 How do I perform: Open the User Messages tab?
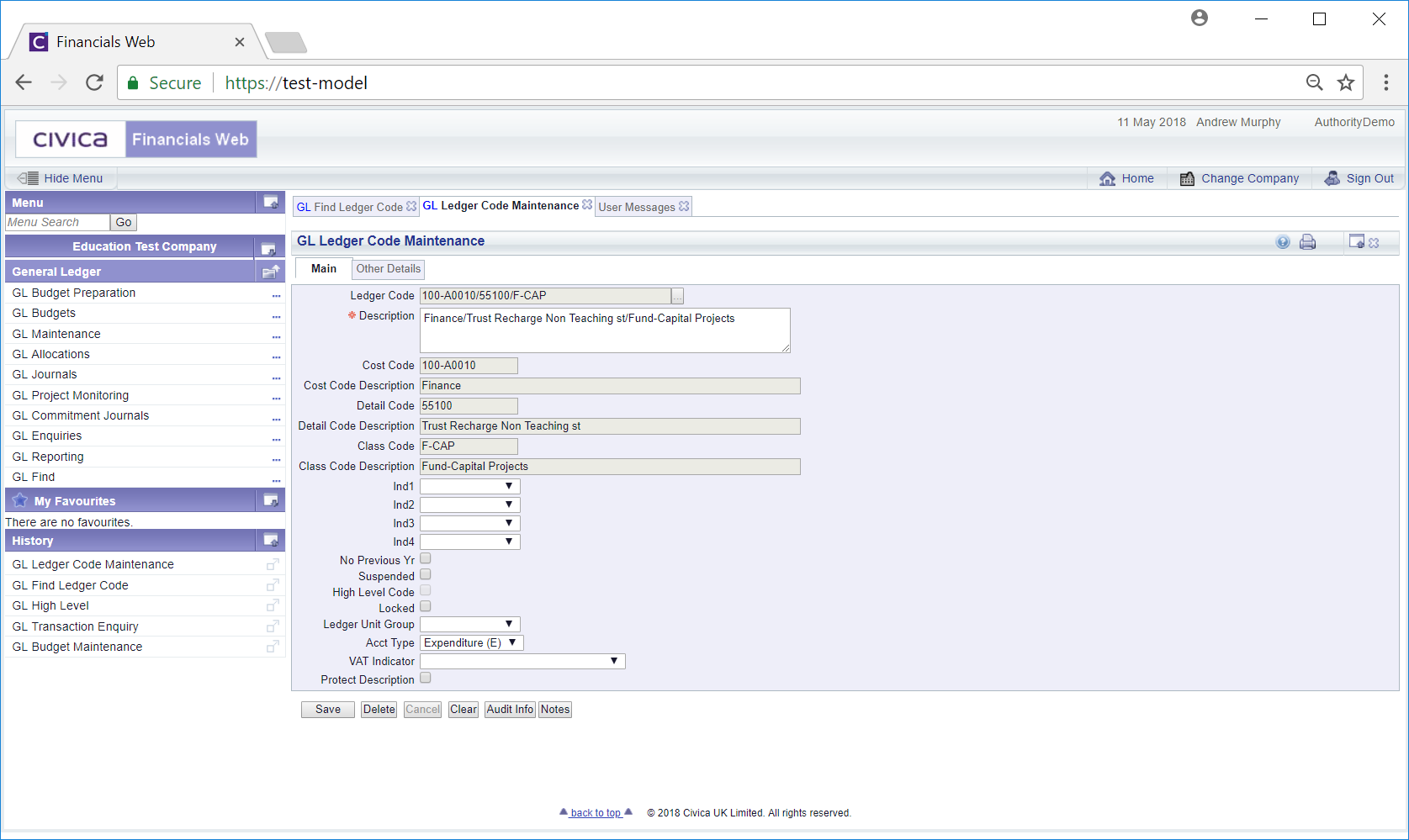tap(636, 207)
